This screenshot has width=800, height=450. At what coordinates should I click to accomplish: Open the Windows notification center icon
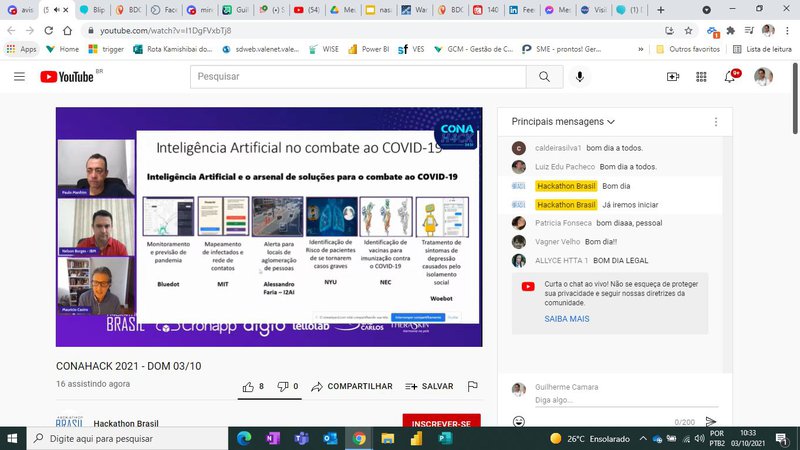click(782, 438)
